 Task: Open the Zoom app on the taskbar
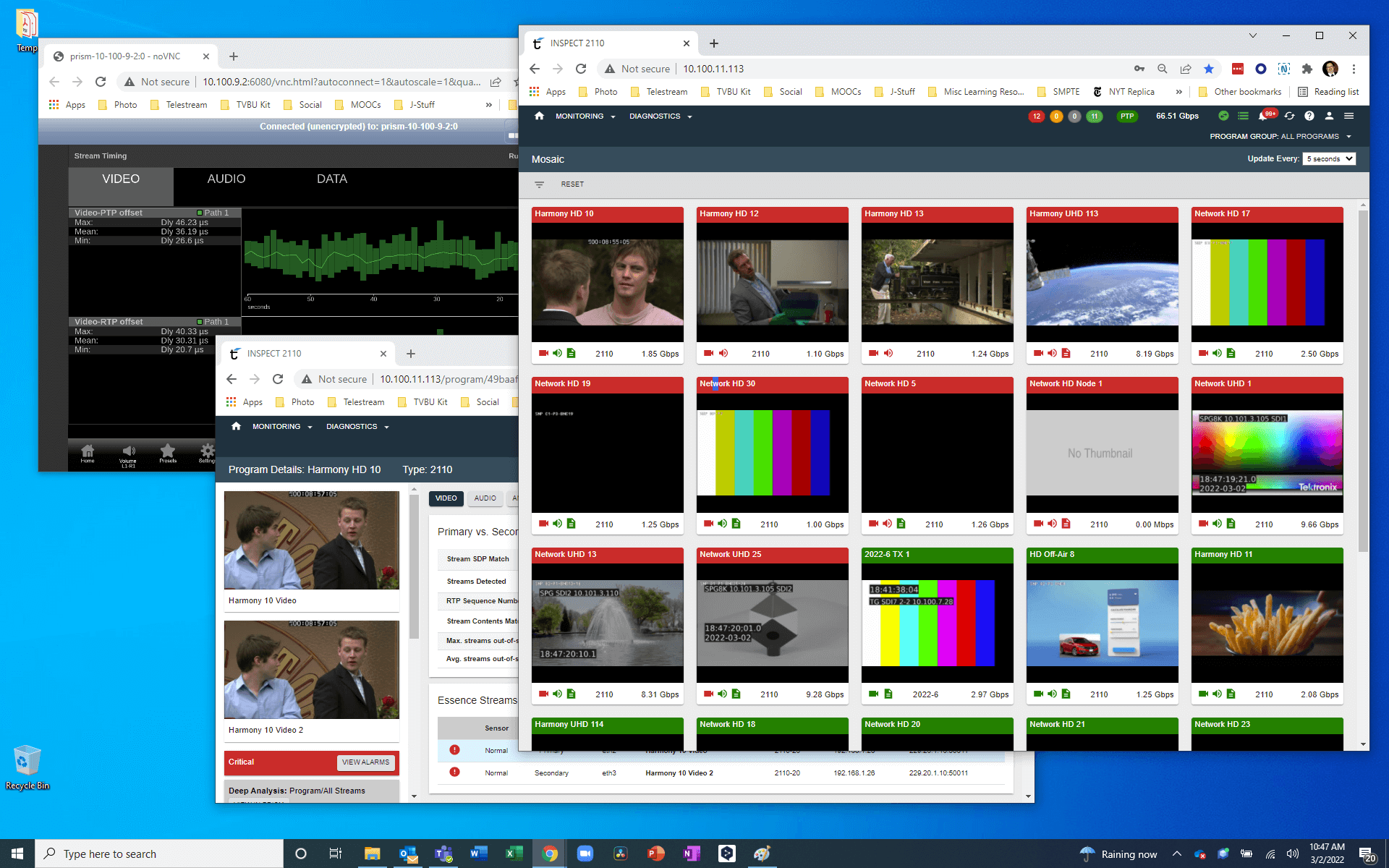click(x=585, y=854)
